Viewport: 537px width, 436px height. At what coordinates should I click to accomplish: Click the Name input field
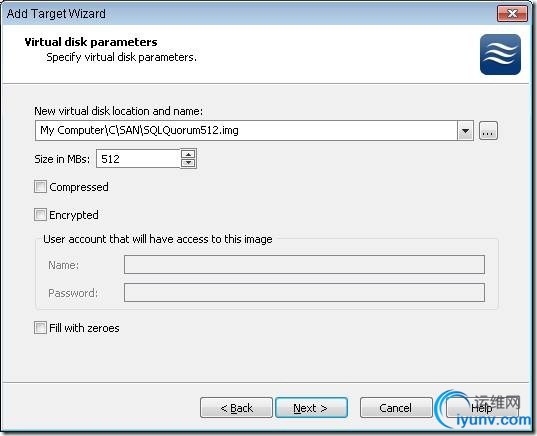click(304, 264)
